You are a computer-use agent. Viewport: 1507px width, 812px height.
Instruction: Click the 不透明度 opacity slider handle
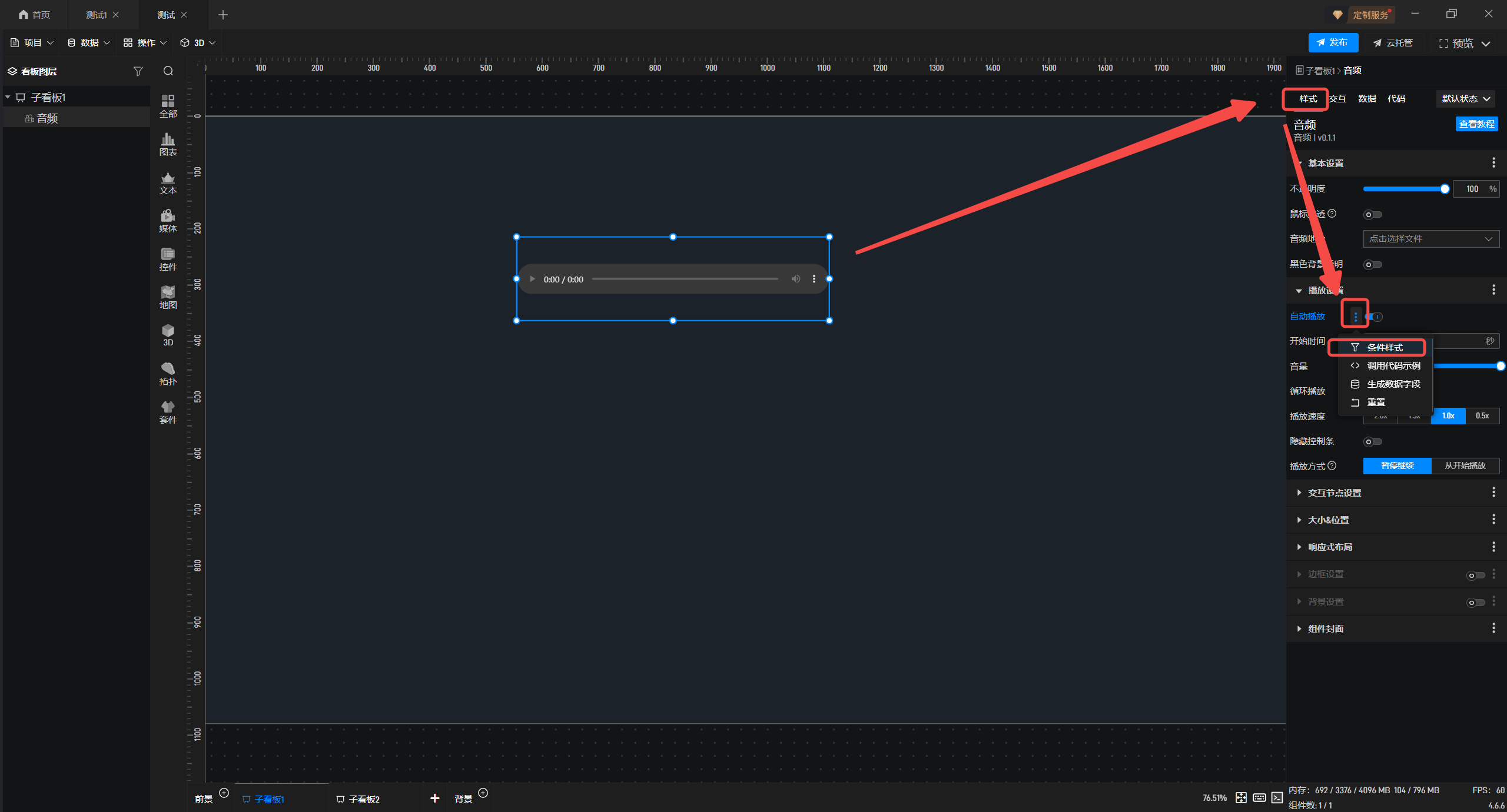[x=1445, y=189]
